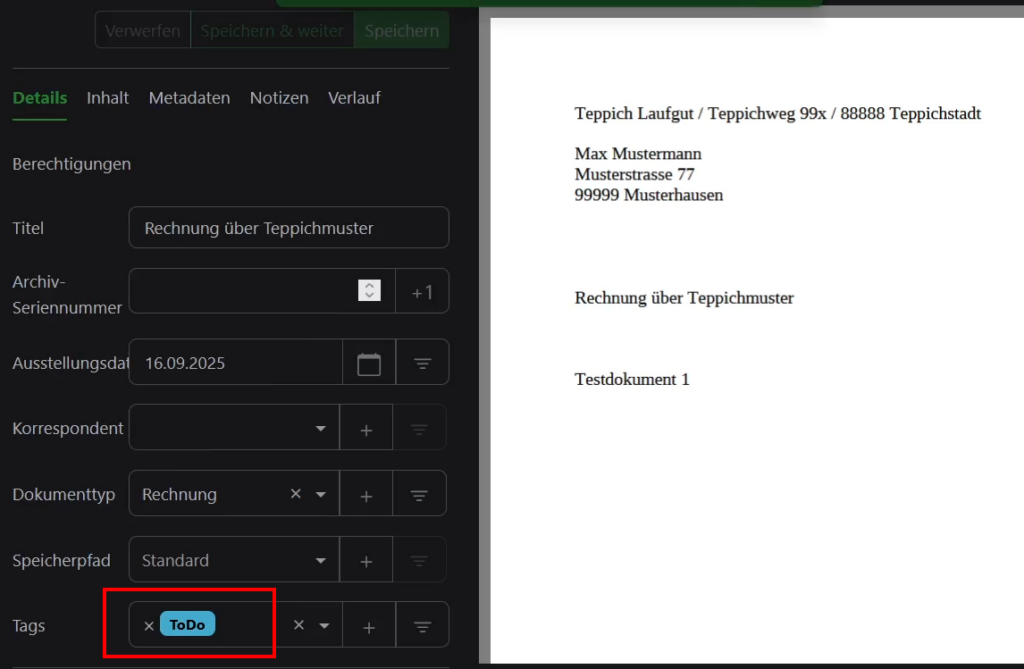
Task: Add a new Speicherpfad with plus
Action: tap(366, 561)
